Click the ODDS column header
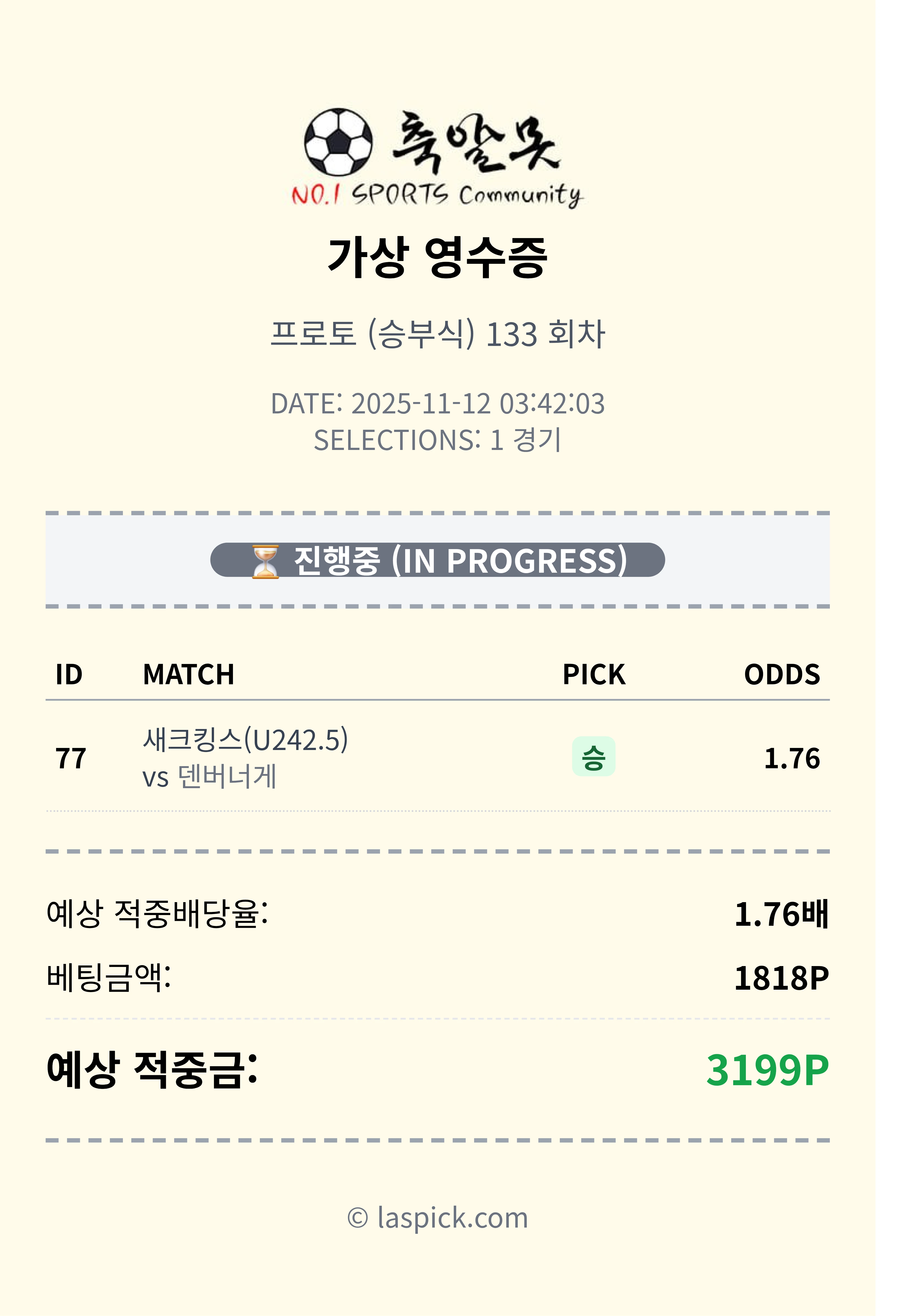912x1316 pixels. pyautogui.click(x=782, y=674)
